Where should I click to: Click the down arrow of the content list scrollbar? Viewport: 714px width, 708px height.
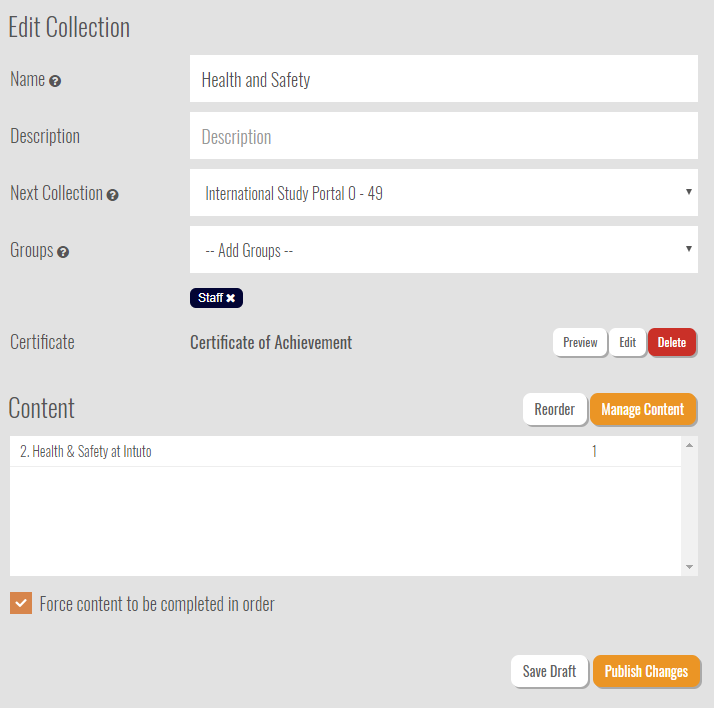[689, 567]
